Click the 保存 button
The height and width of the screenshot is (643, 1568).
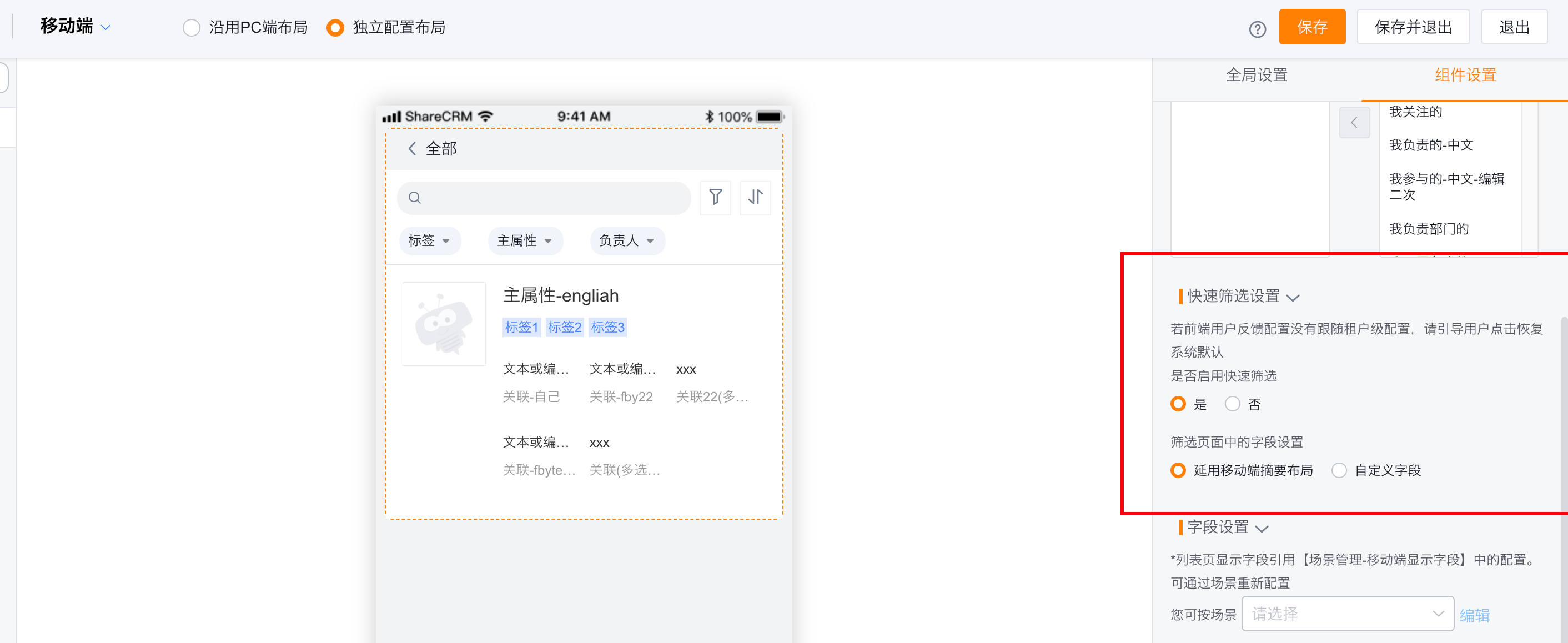pos(1311,27)
